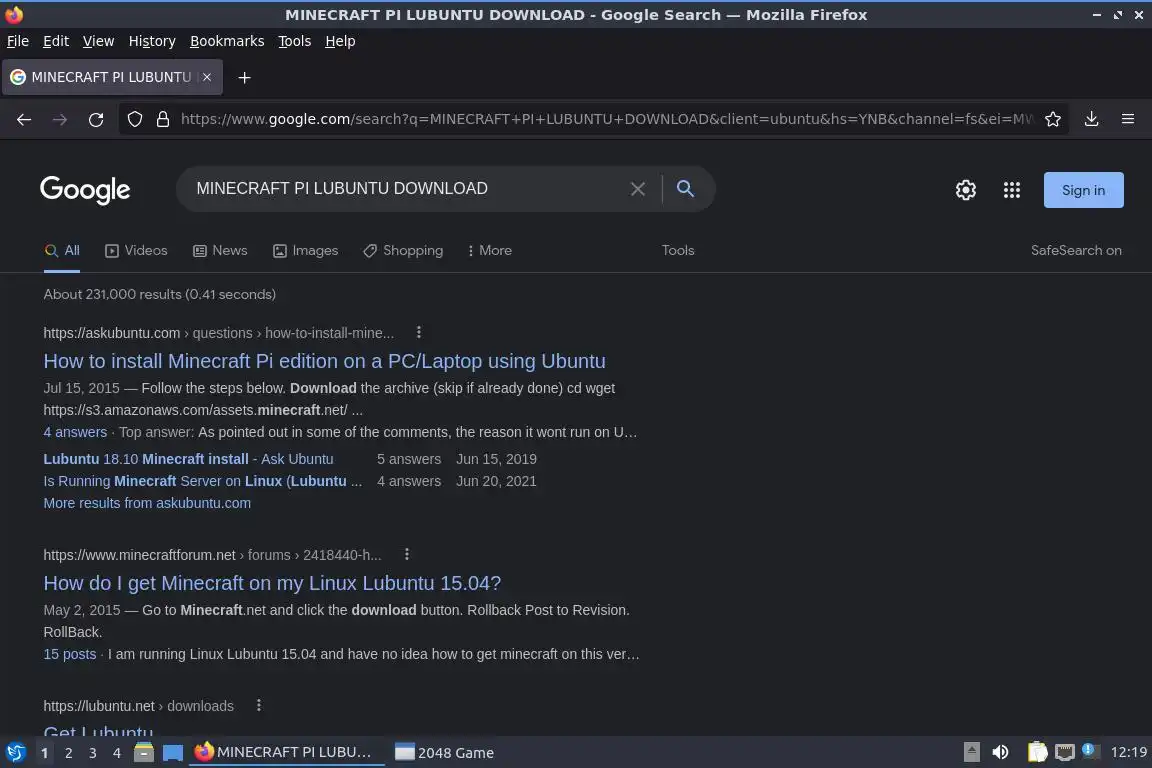Open the Bookmarks menu
Image resolution: width=1152 pixels, height=768 pixels.
click(227, 41)
